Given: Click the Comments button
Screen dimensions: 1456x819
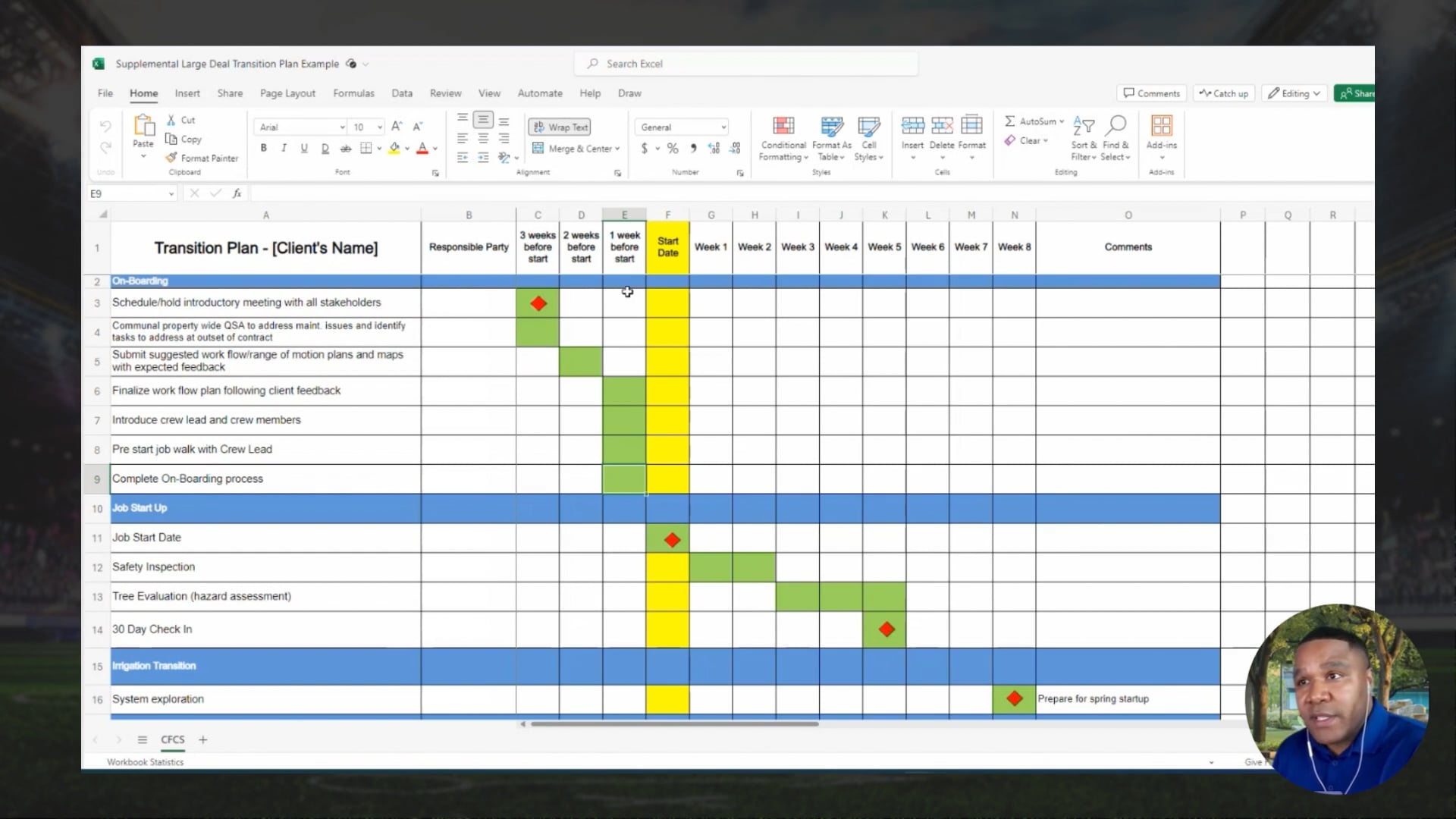Looking at the screenshot, I should coord(1152,93).
